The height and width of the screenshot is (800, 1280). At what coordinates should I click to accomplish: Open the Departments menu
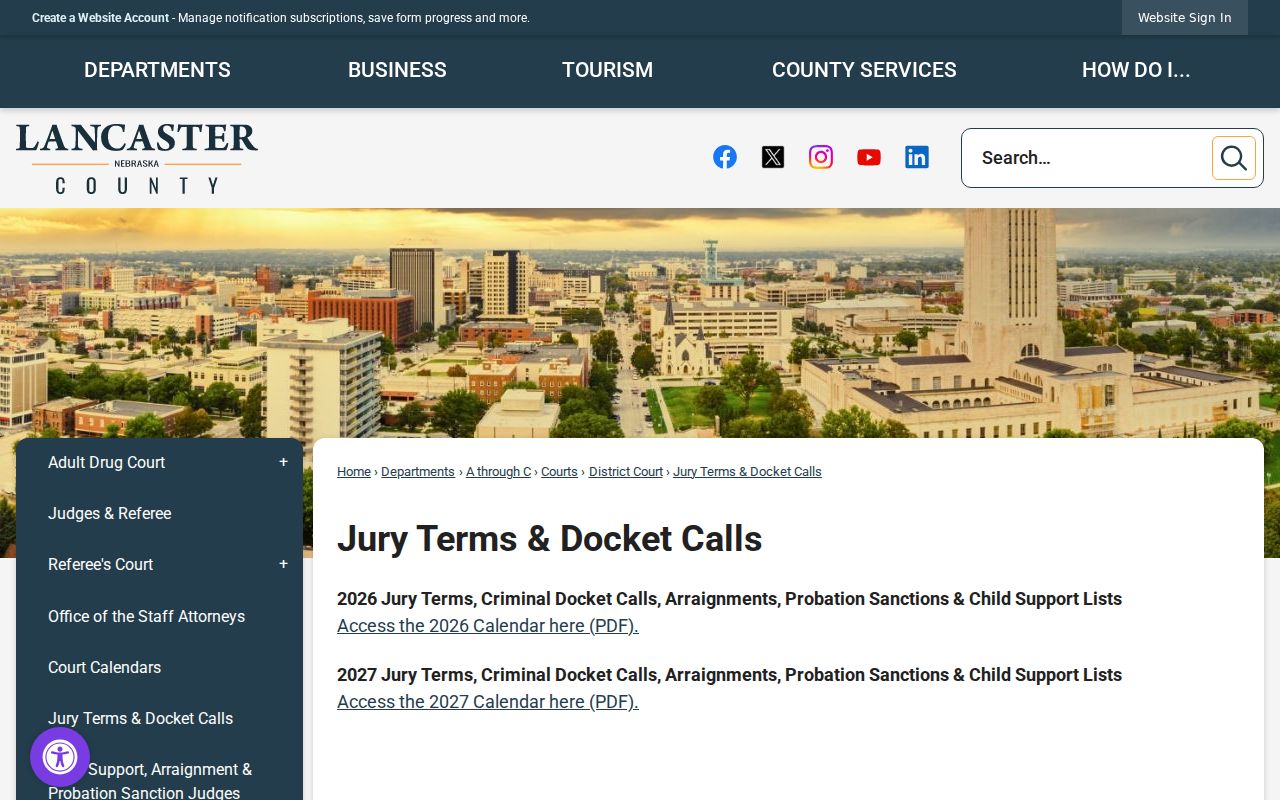point(157,70)
